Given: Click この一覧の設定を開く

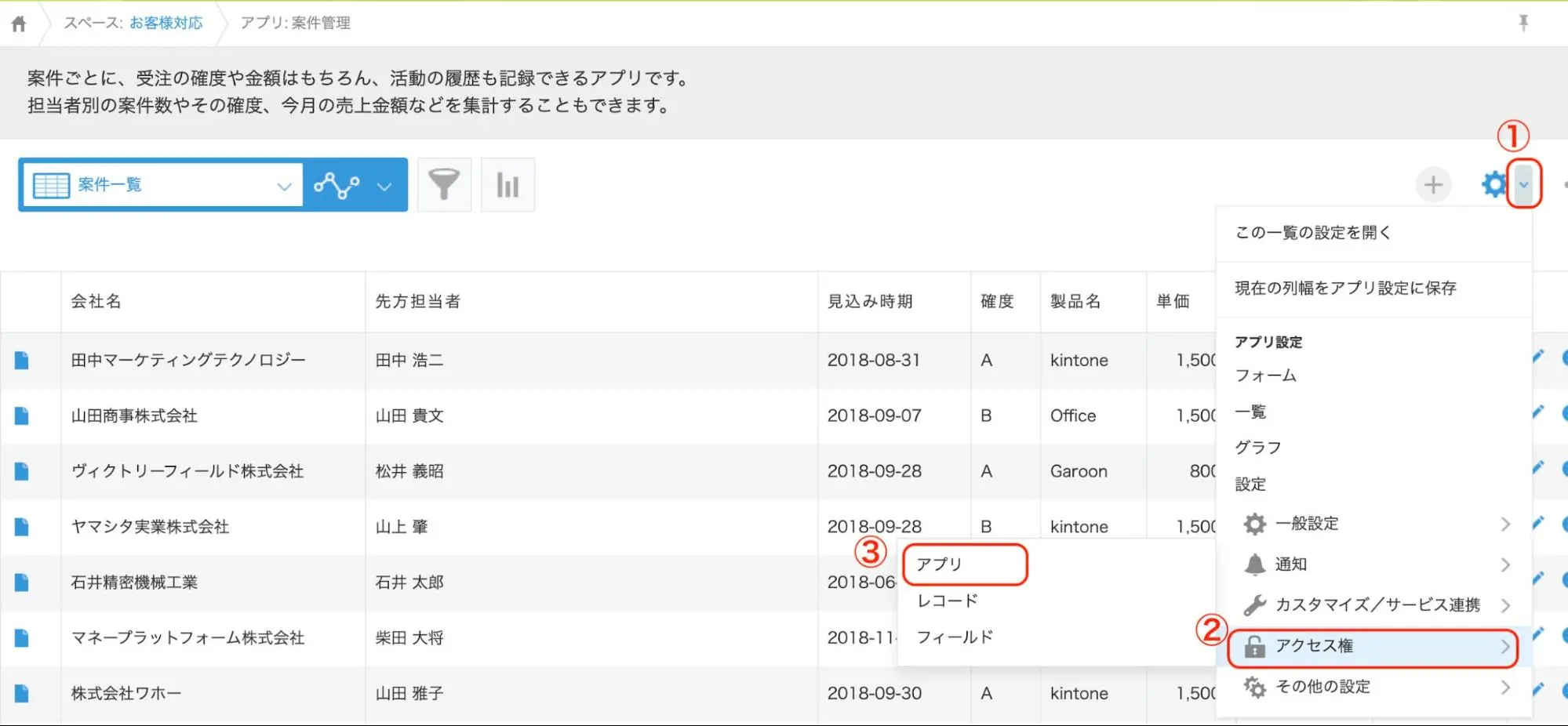Looking at the screenshot, I should pyautogui.click(x=1313, y=233).
